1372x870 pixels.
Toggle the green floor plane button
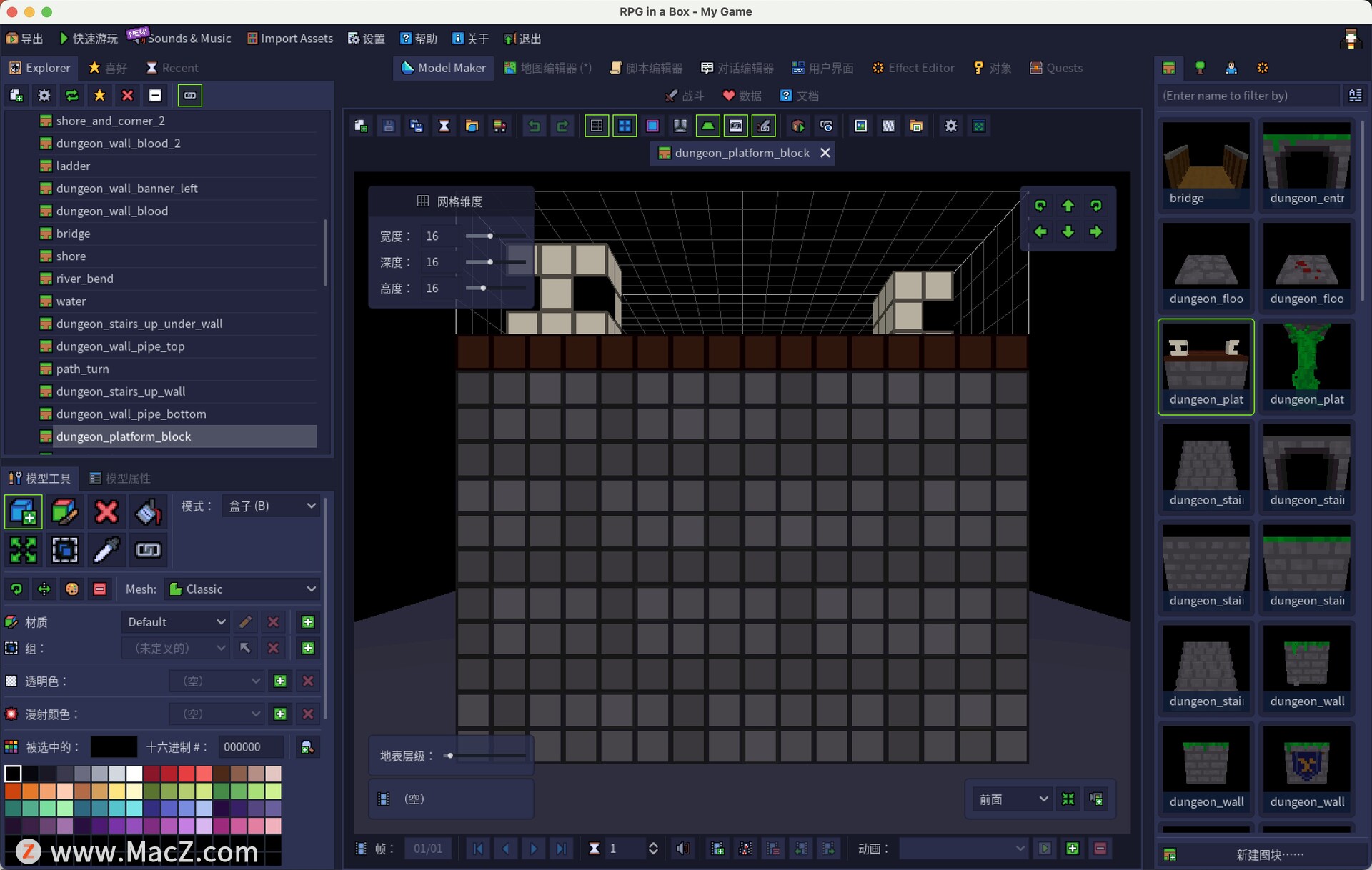click(708, 126)
